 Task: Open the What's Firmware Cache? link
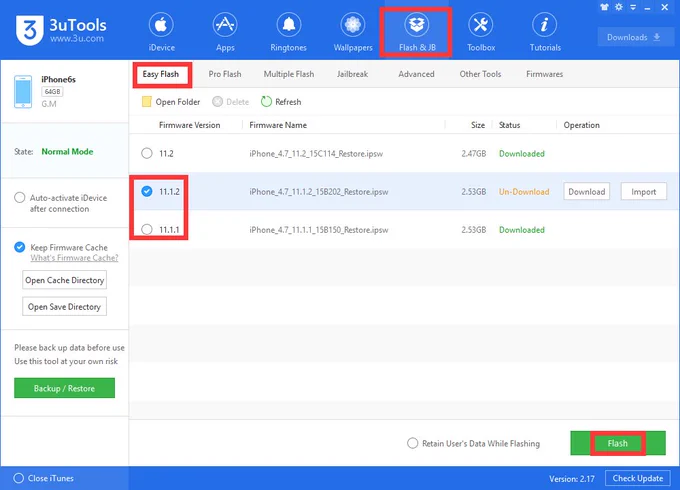(74, 258)
